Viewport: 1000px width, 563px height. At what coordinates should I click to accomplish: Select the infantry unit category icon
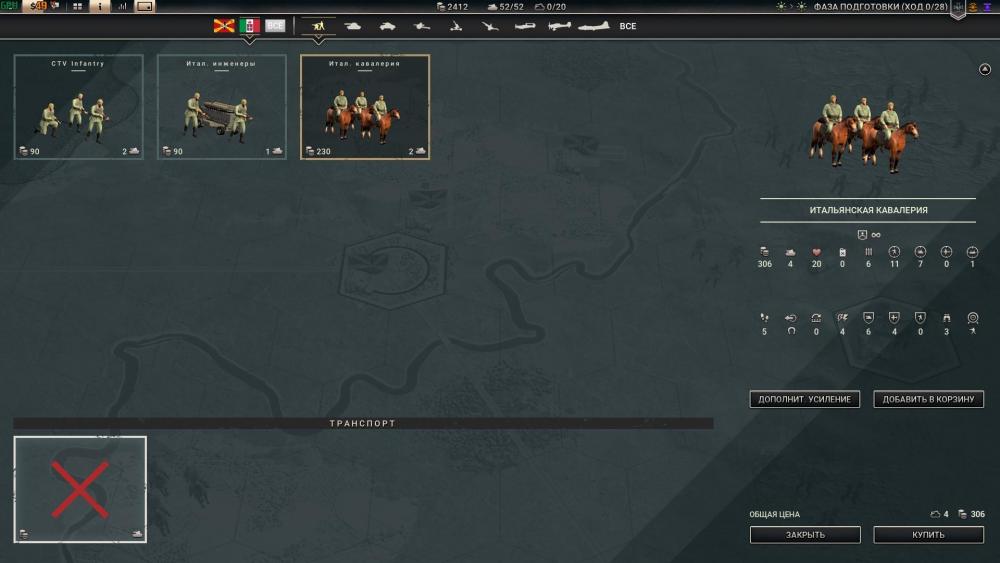319,25
